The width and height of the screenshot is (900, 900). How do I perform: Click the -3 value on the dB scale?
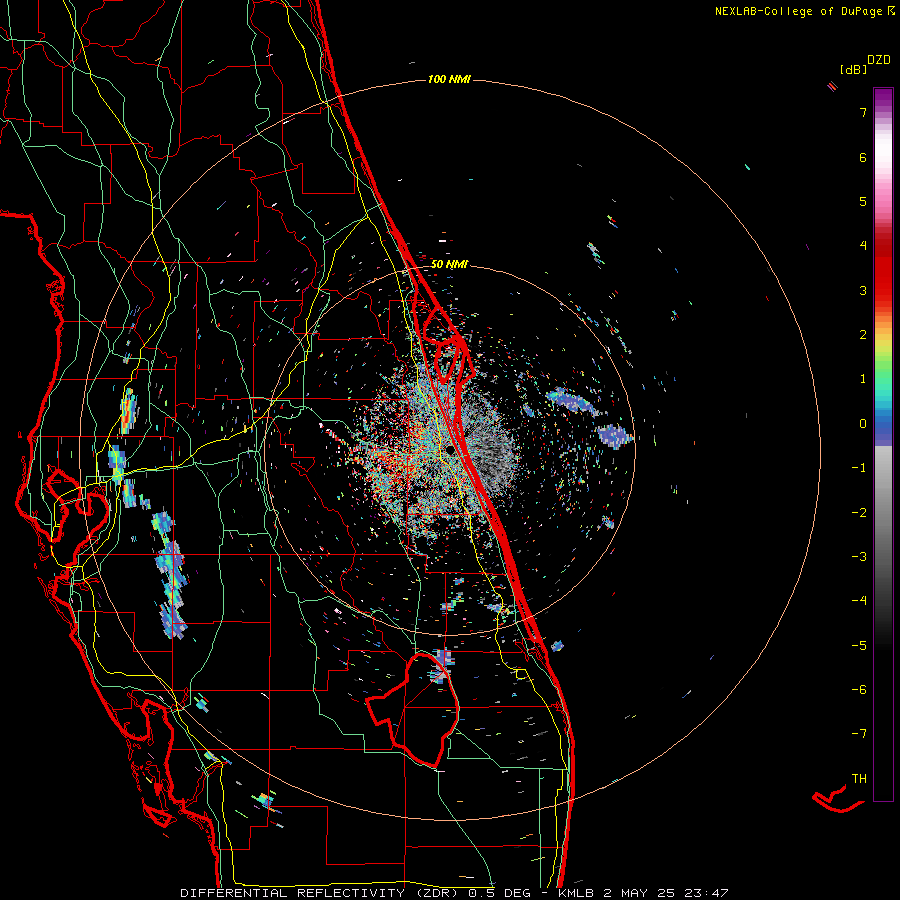click(x=859, y=557)
